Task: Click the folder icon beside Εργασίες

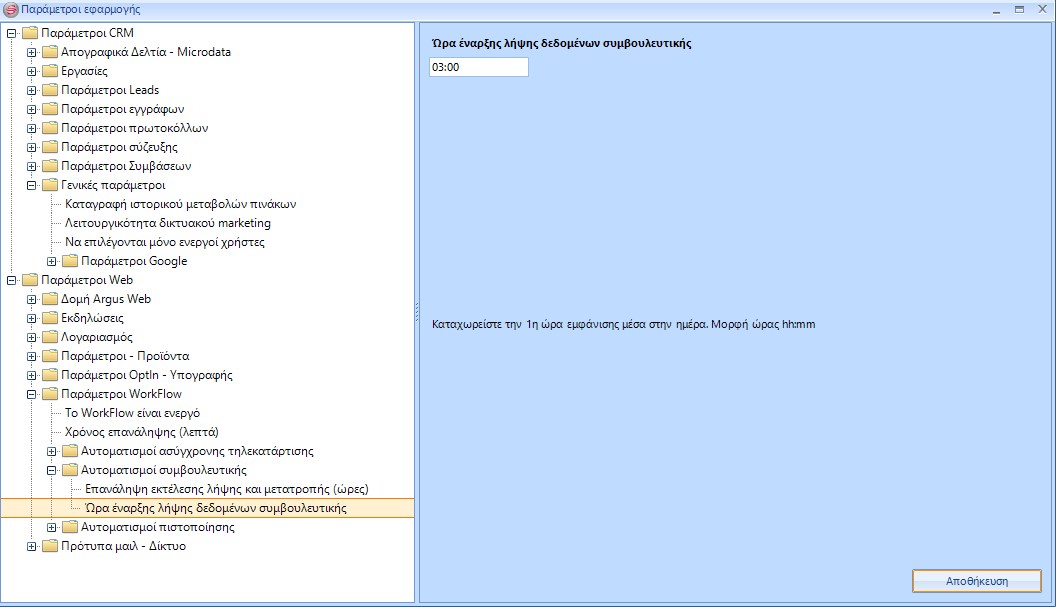Action: click(x=49, y=71)
